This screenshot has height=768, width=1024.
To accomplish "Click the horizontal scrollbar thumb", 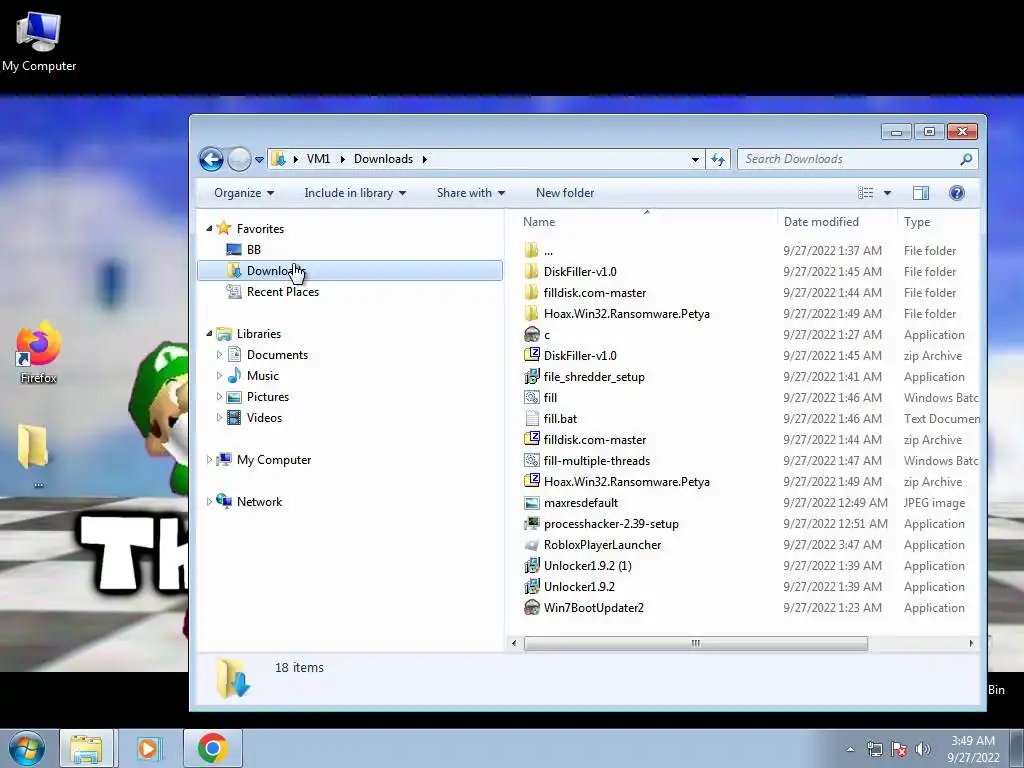I will point(696,643).
